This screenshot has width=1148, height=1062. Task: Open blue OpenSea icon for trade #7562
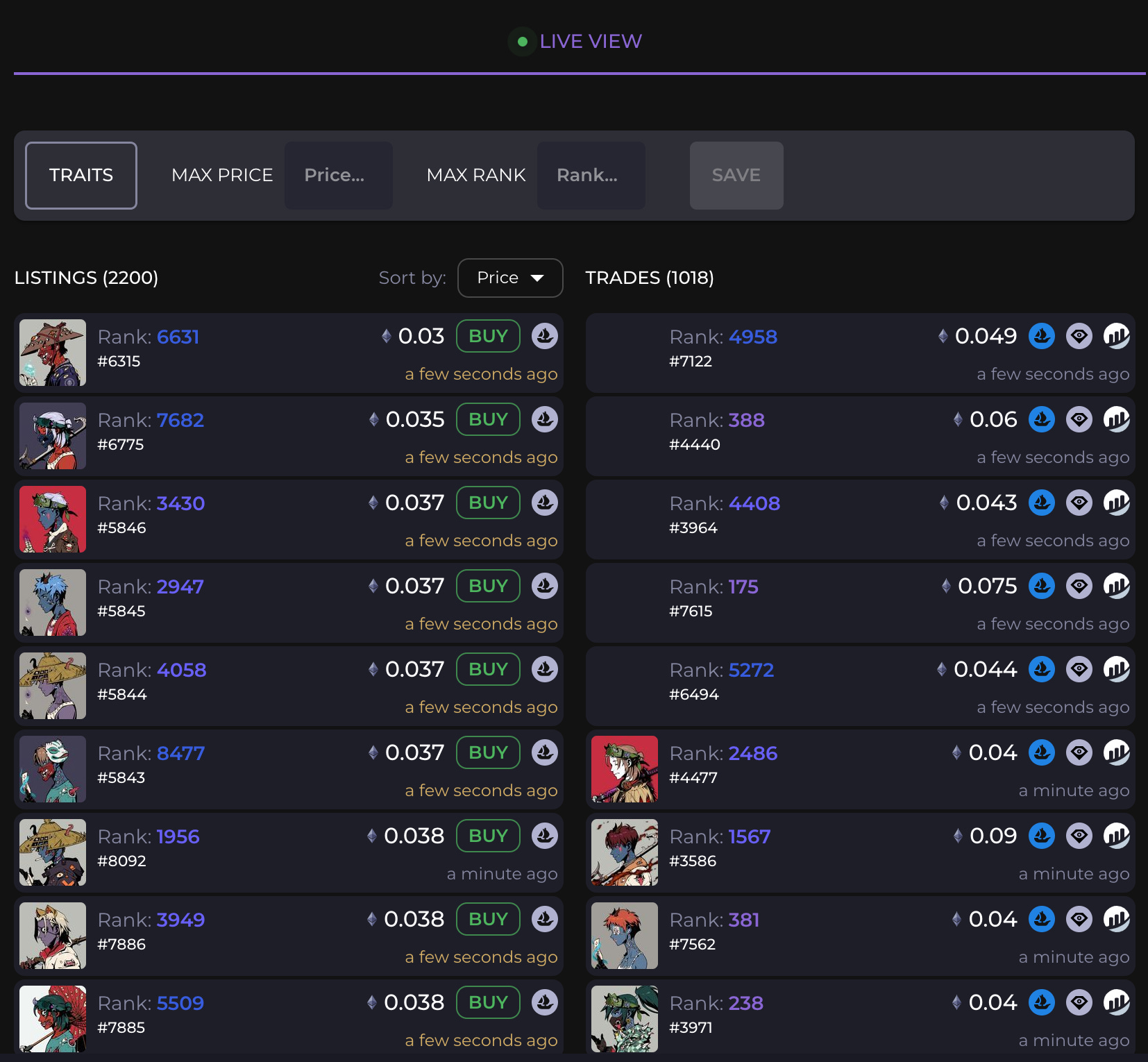coord(1042,919)
